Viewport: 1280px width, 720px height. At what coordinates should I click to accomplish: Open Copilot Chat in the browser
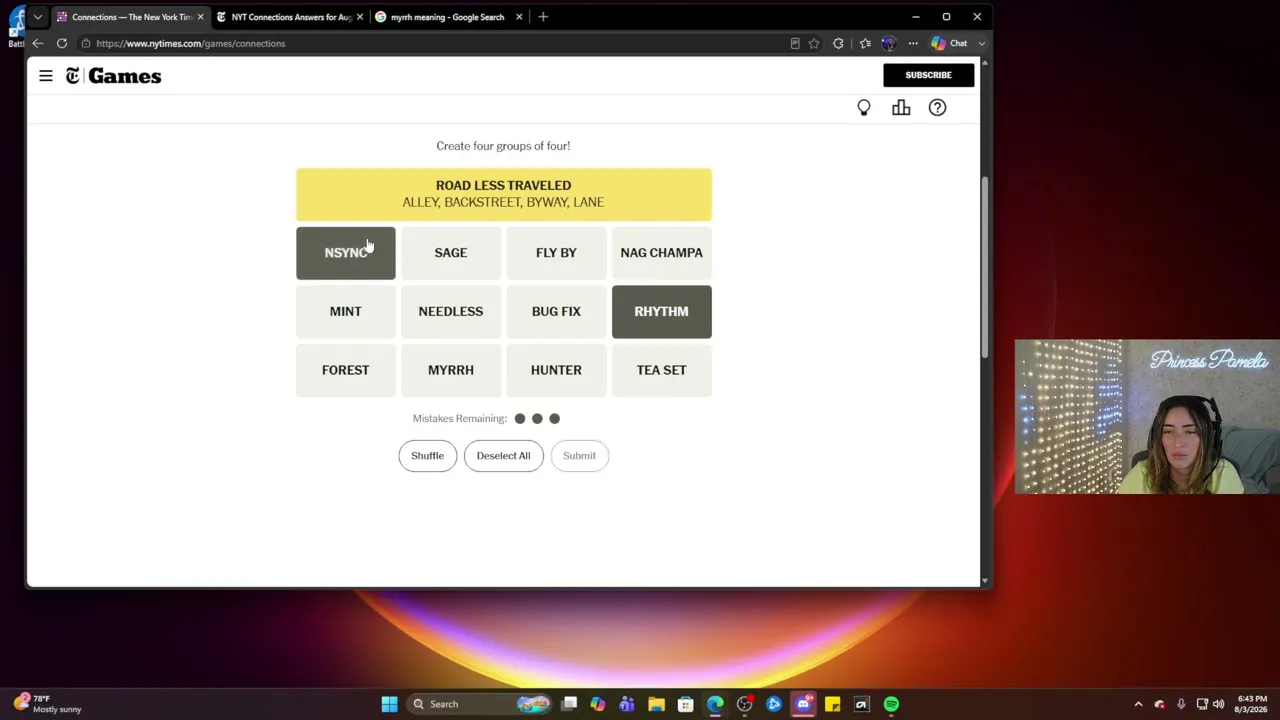point(950,43)
